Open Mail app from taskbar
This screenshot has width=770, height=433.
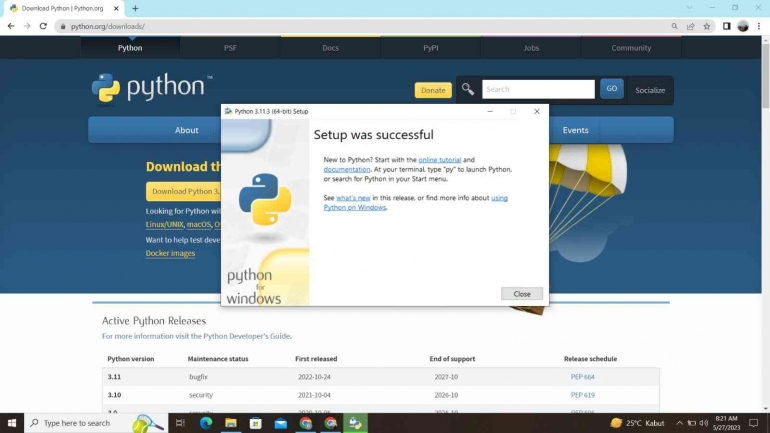[x=281, y=423]
